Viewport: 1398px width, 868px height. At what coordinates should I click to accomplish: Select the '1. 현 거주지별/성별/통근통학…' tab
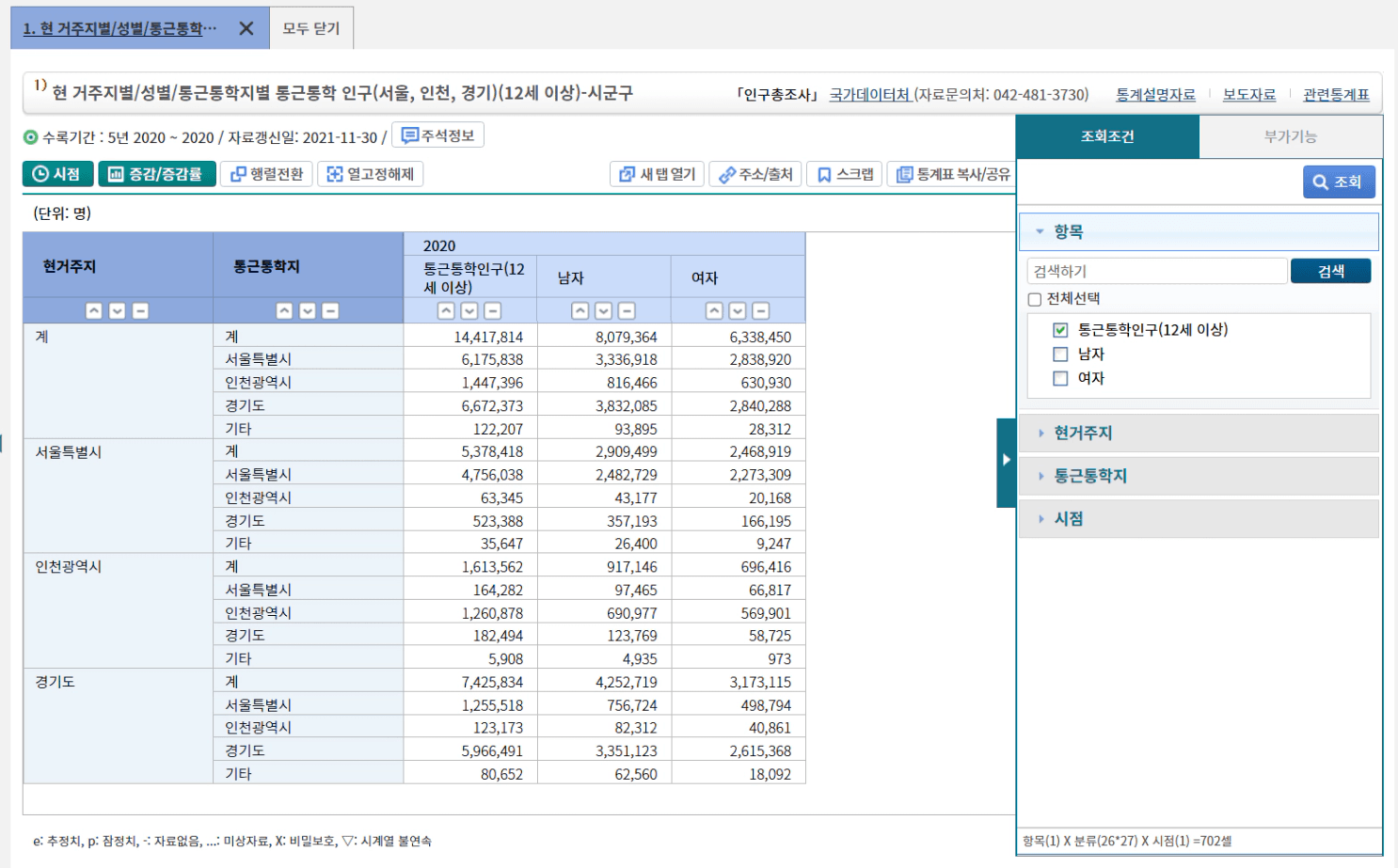(120, 28)
